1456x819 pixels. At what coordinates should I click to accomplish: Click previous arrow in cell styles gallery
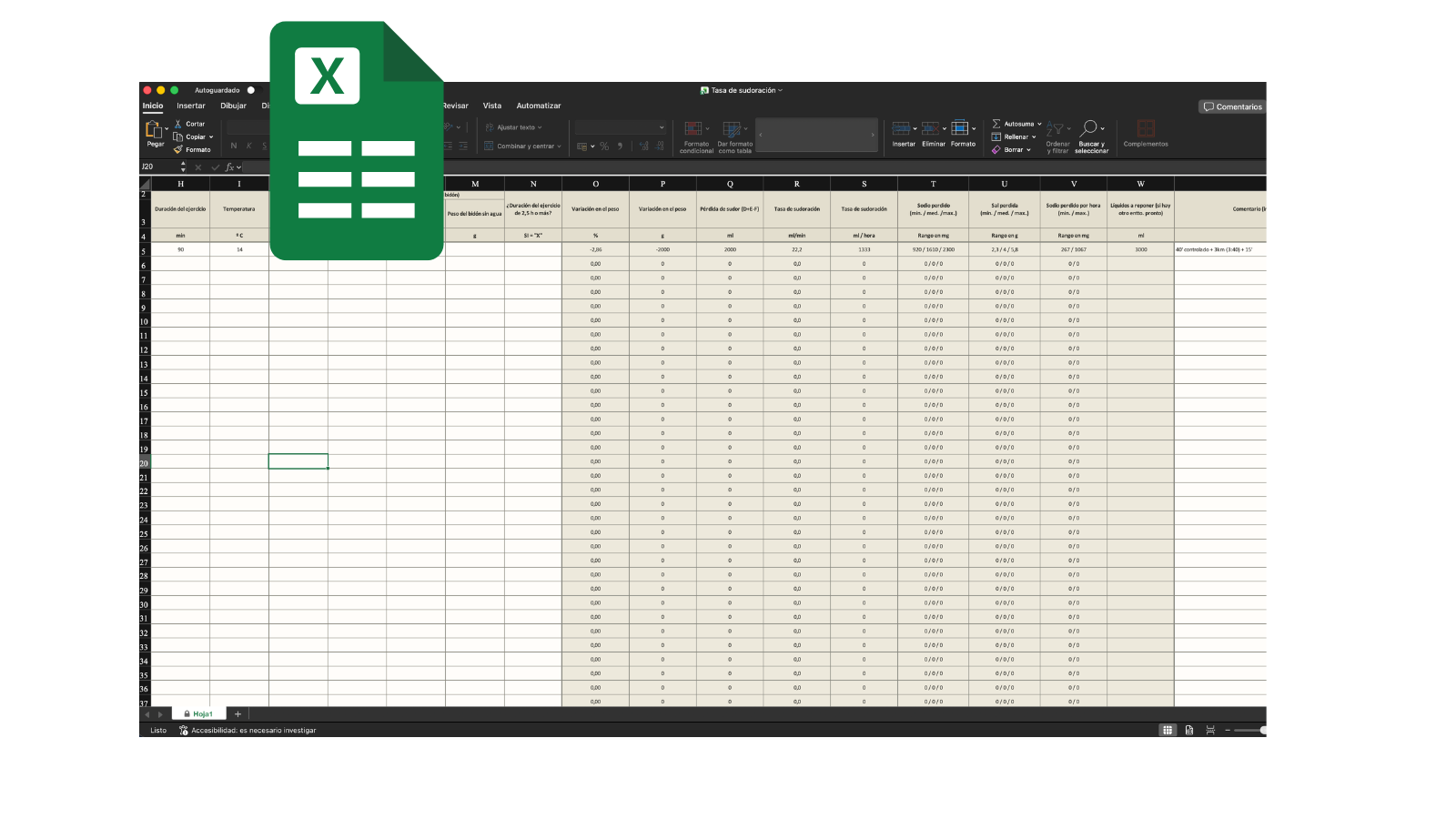761,135
